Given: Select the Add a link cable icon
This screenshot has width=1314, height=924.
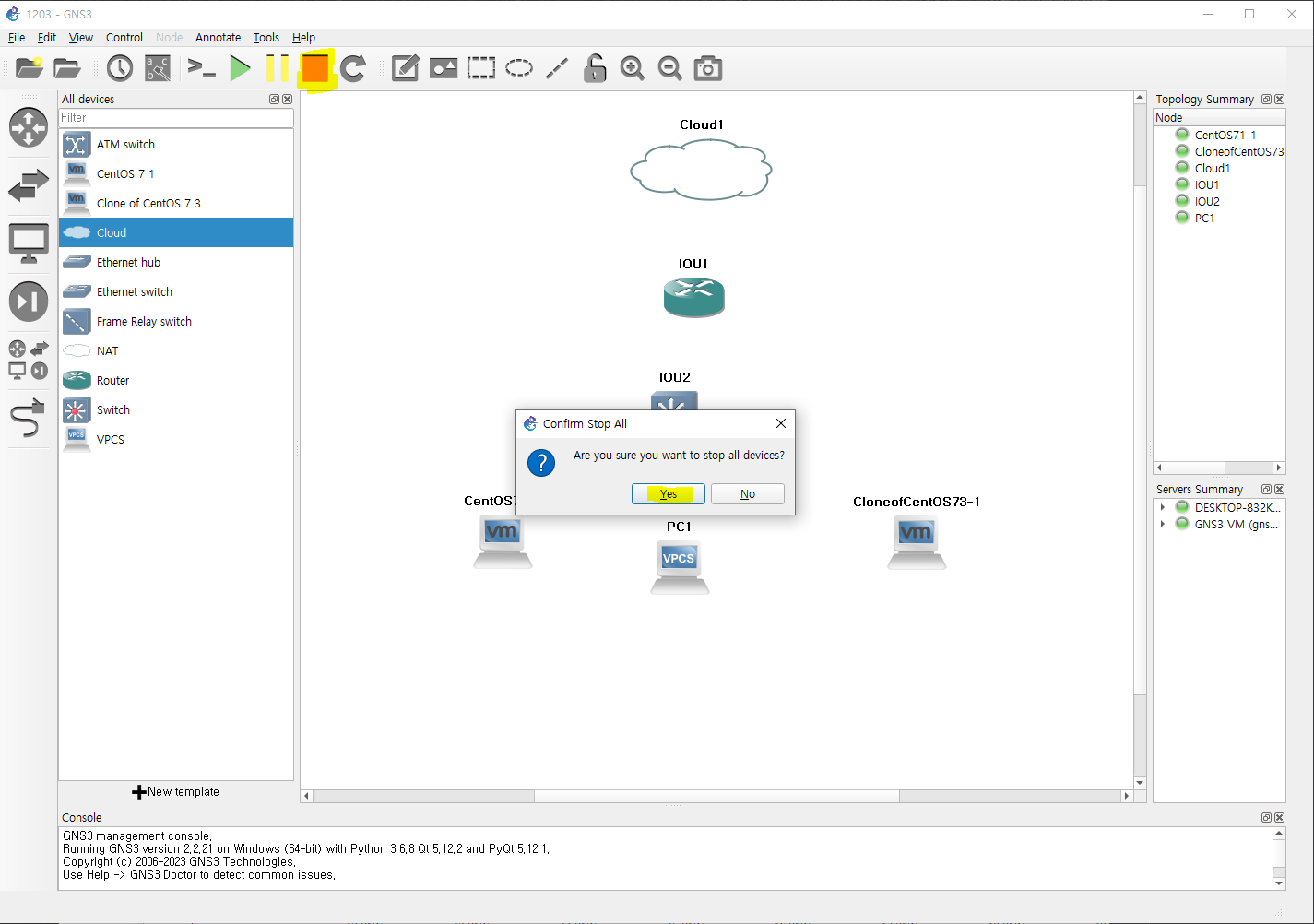Looking at the screenshot, I should [29, 418].
